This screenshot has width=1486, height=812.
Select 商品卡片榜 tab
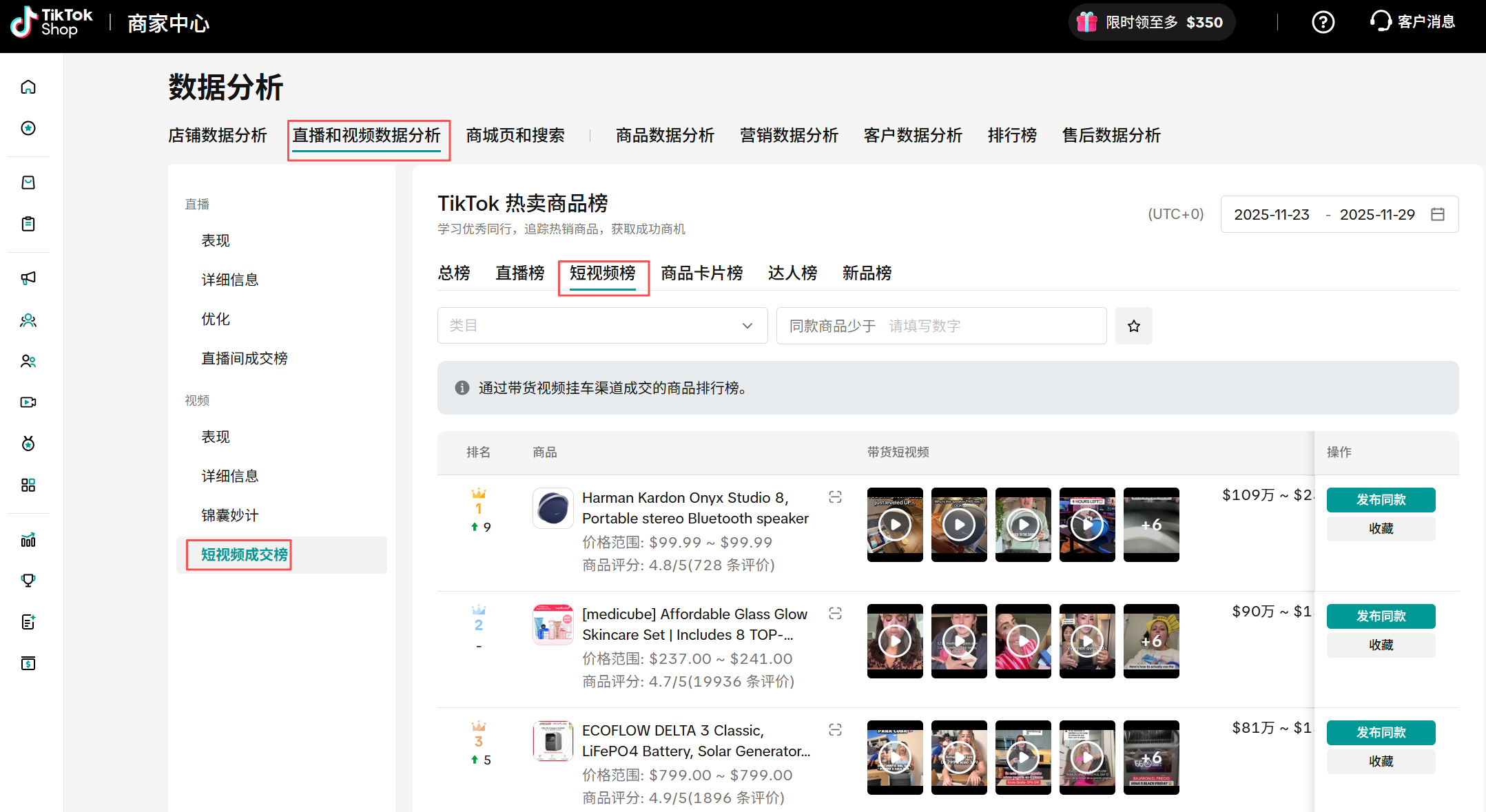702,273
